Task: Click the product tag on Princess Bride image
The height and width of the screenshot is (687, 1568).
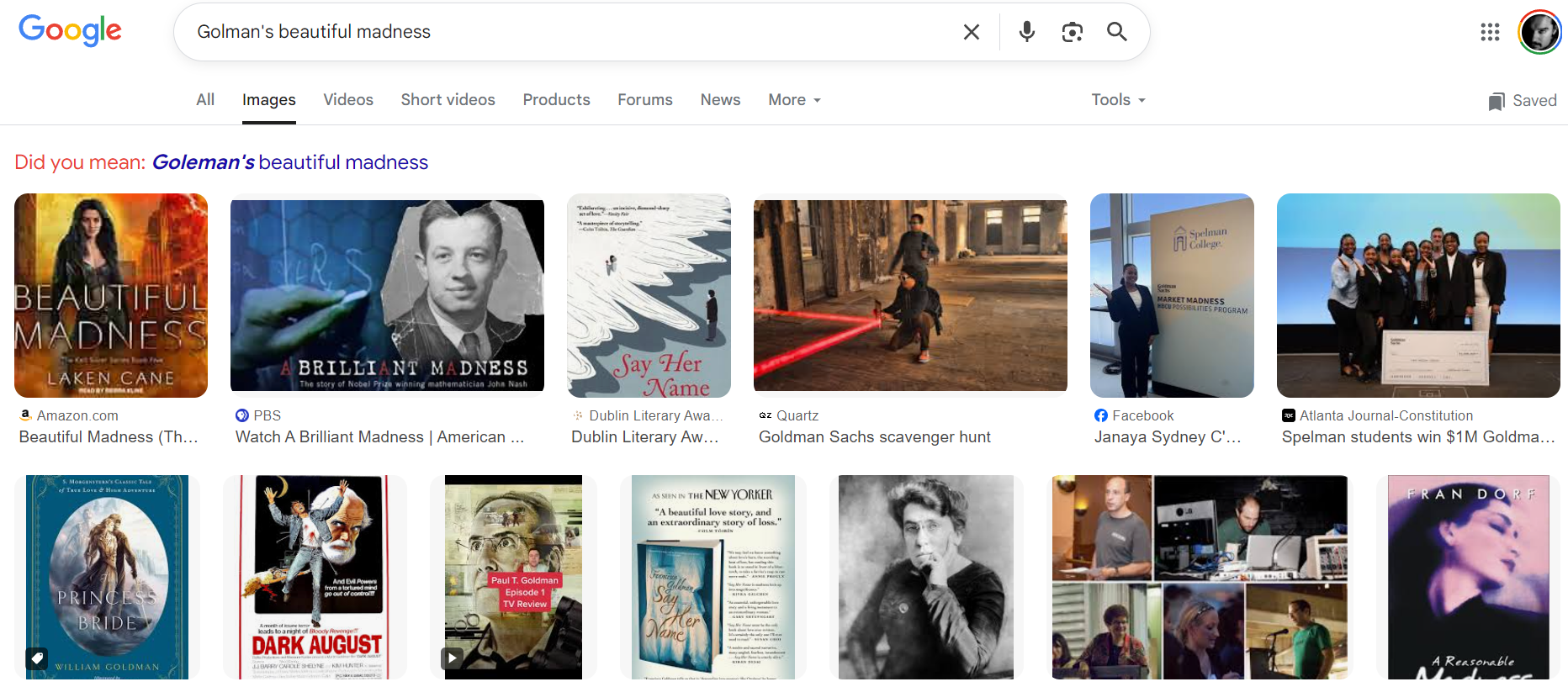Action: click(x=37, y=658)
